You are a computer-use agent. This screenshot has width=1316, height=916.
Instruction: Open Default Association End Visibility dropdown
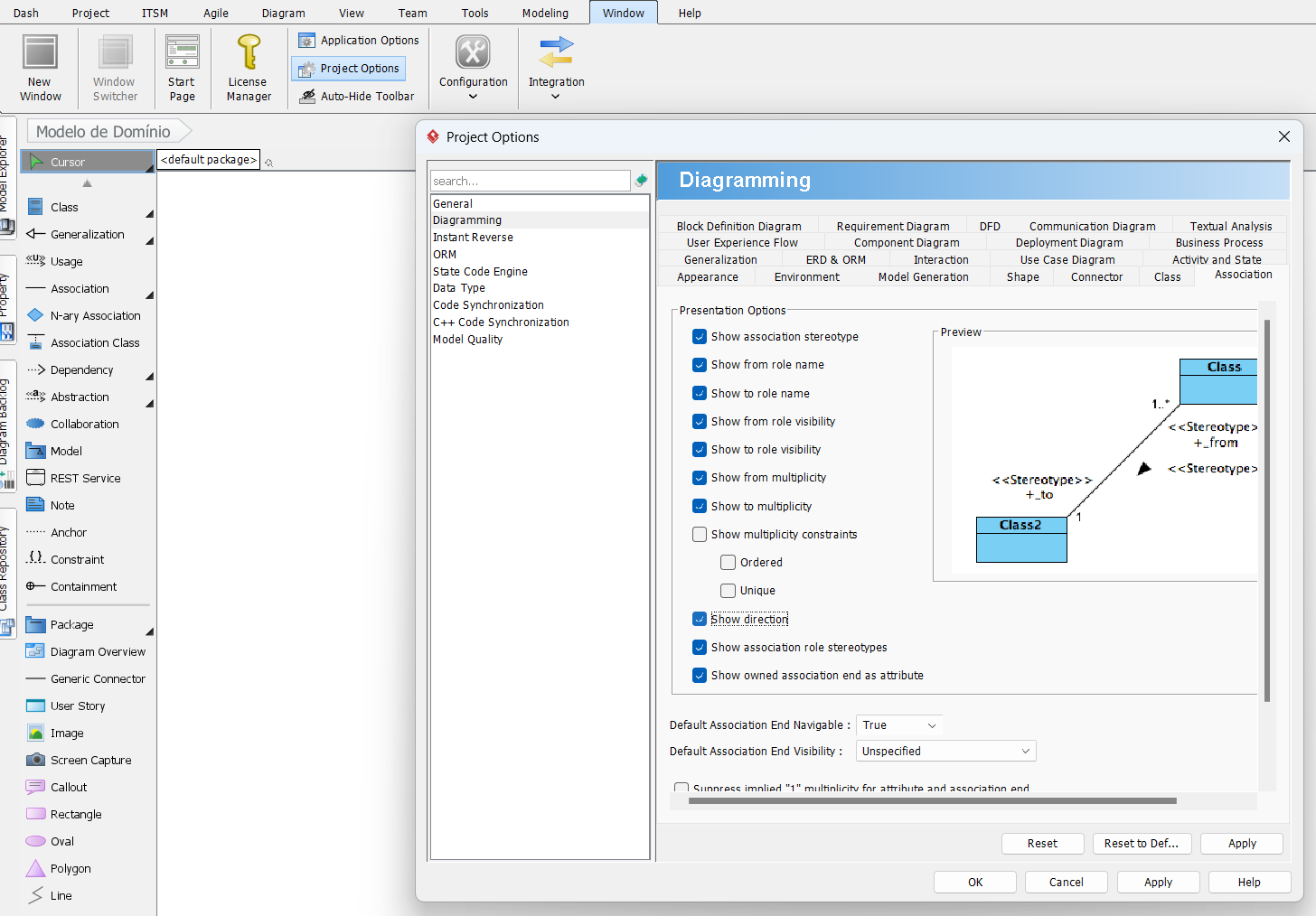pyautogui.click(x=945, y=751)
